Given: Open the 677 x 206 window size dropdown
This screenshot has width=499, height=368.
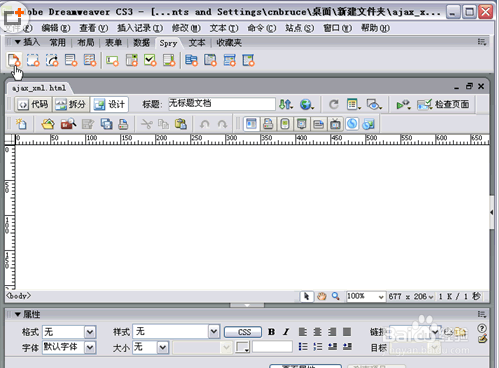Looking at the screenshot, I should click(431, 296).
